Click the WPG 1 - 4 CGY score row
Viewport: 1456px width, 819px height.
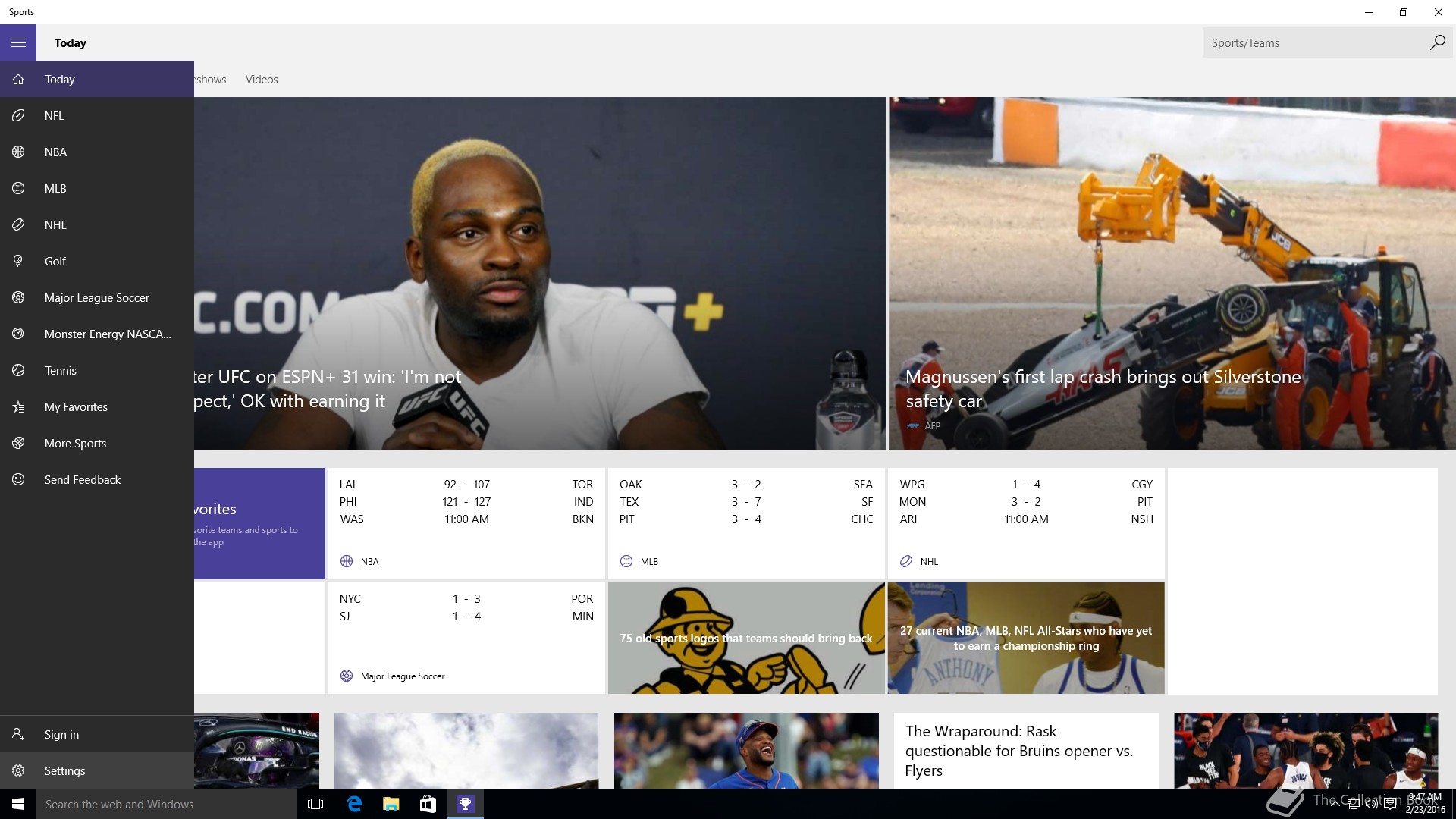pyautogui.click(x=1026, y=485)
